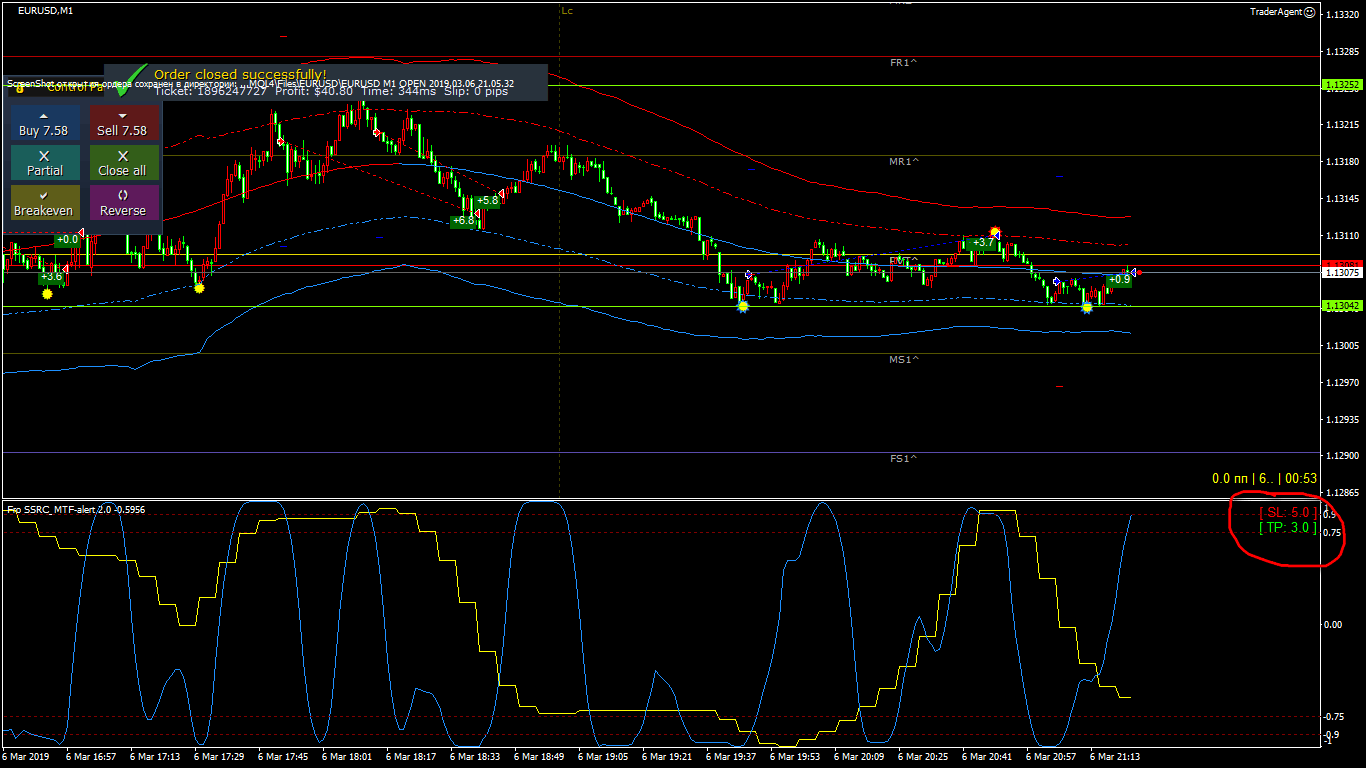Click the +3.6 profit label
Image resolution: width=1366 pixels, height=768 pixels.
(52, 276)
